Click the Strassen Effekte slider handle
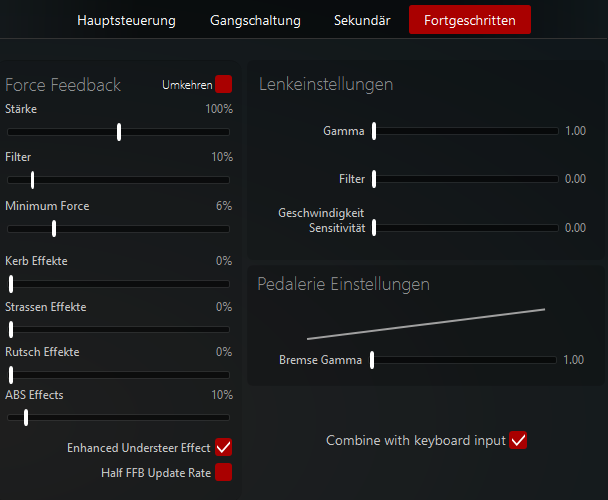This screenshot has height=500, width=608. coord(11,329)
